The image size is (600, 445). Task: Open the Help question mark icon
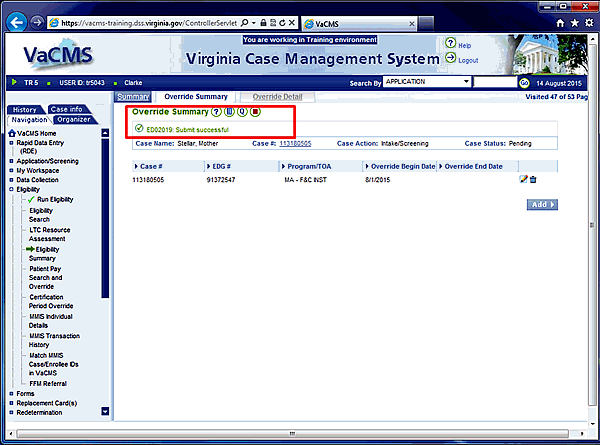point(451,45)
